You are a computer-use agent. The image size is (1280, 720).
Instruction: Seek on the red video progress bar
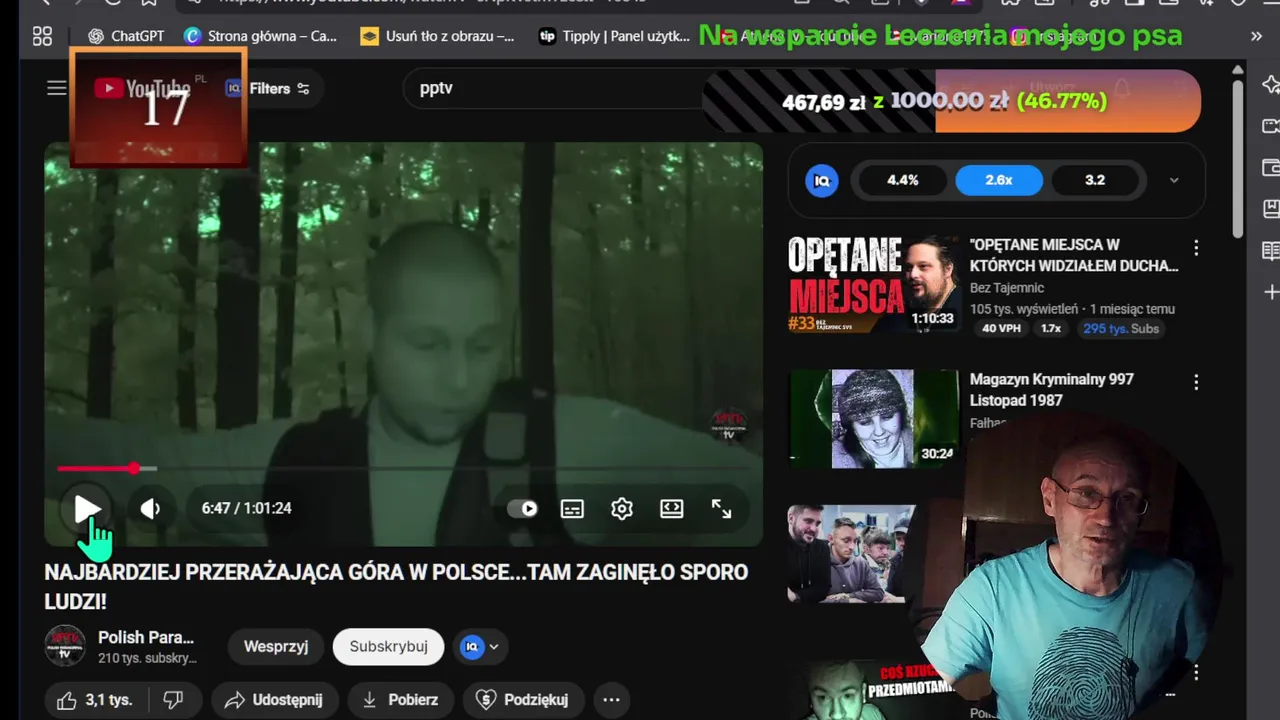[403, 468]
